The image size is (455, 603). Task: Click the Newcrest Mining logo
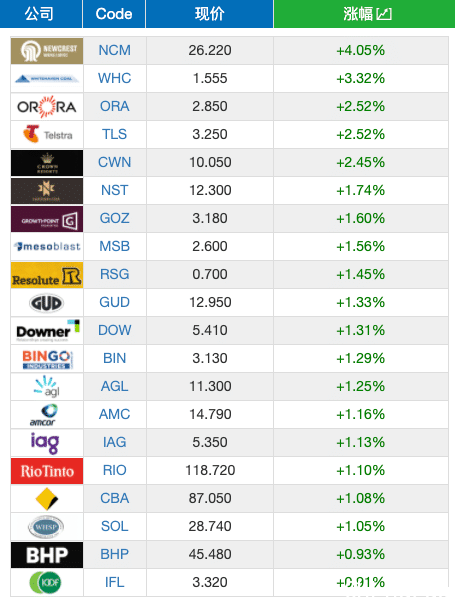click(x=47, y=51)
